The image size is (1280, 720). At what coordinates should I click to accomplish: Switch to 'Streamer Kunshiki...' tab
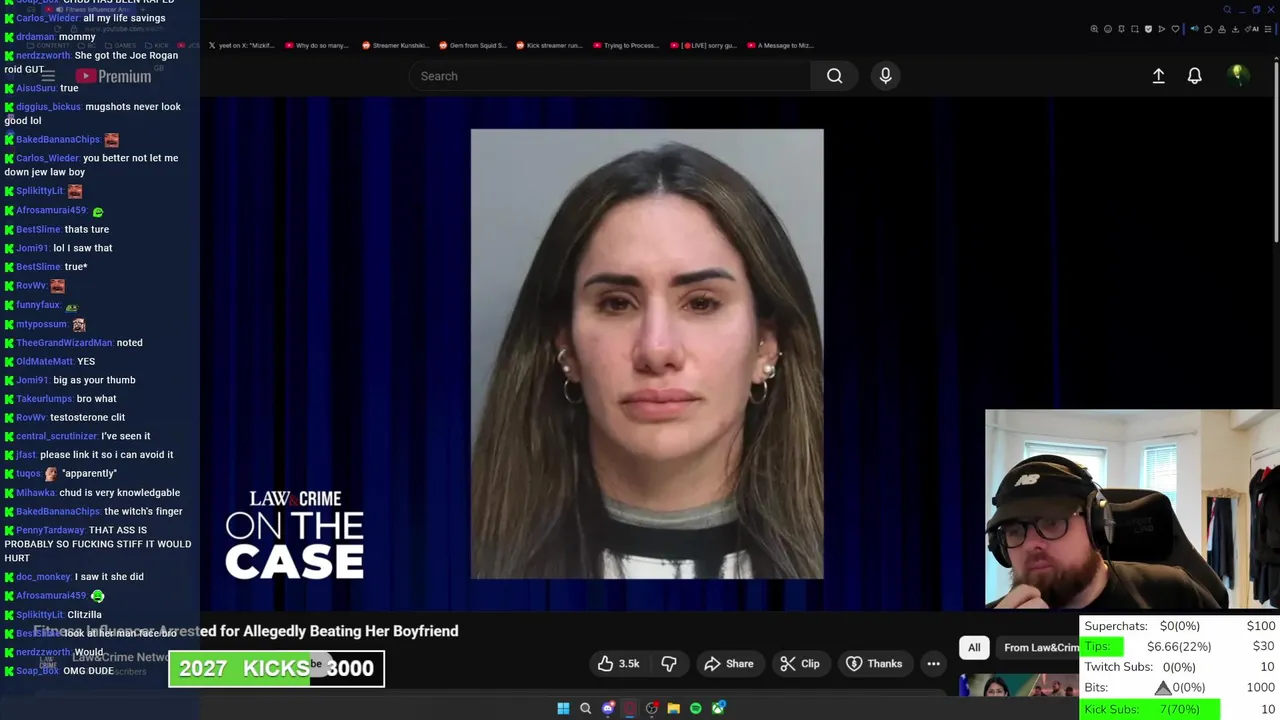(x=394, y=45)
